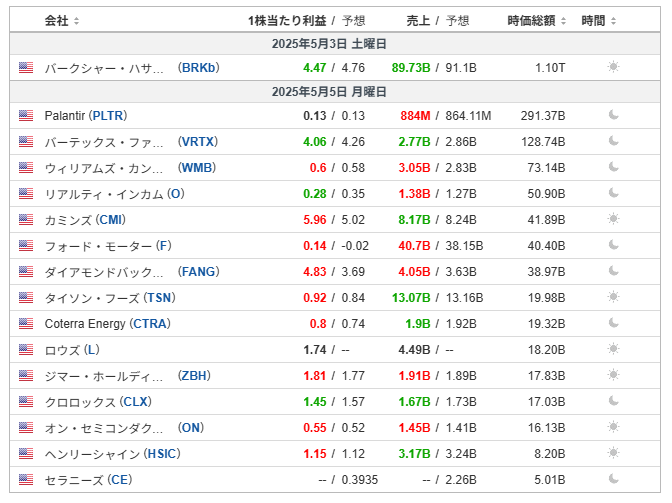Click sun icon in バークシャー row

pyautogui.click(x=613, y=67)
